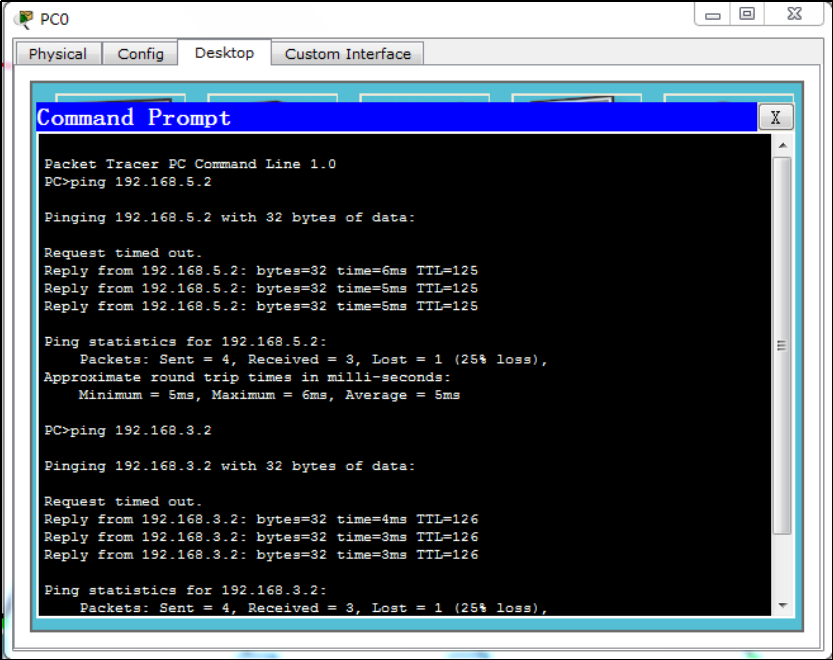The height and width of the screenshot is (660, 833).
Task: Click the PC0 window icon
Action: pos(24,19)
